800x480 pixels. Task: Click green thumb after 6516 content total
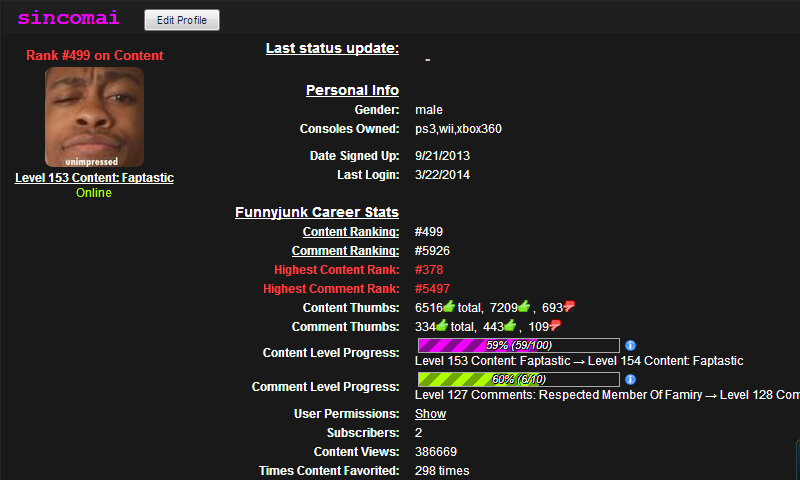pyautogui.click(x=449, y=307)
